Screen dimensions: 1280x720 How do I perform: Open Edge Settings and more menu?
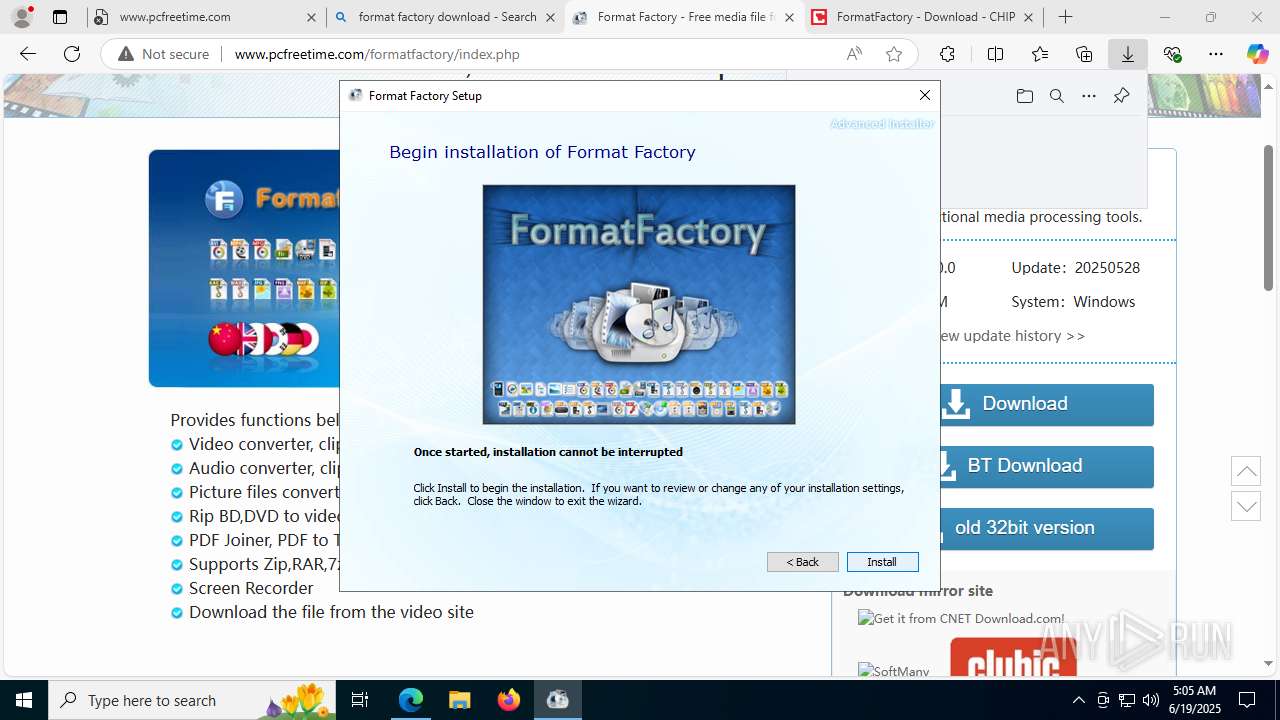[1216, 54]
